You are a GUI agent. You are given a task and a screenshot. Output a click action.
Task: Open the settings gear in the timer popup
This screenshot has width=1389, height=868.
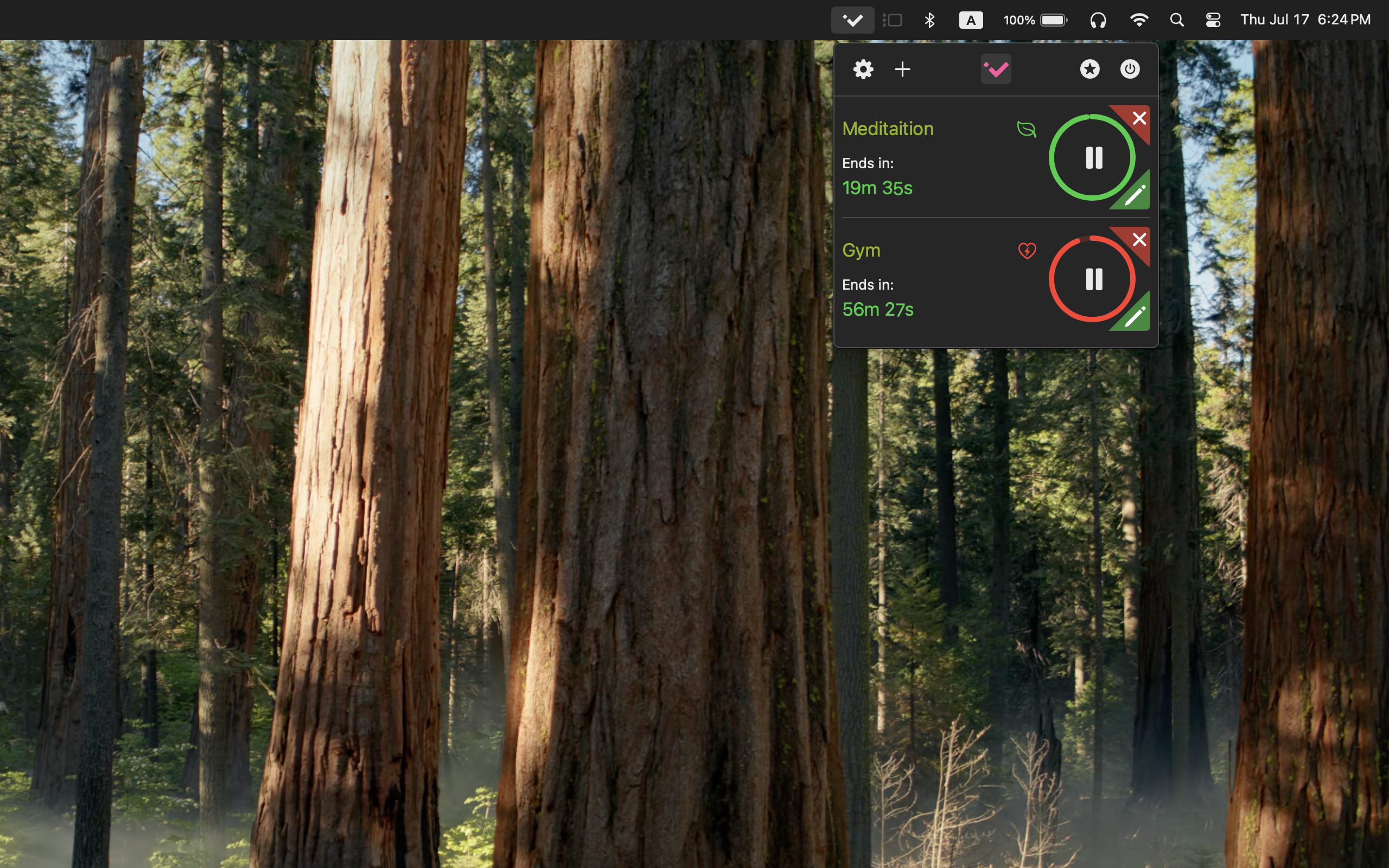tap(863, 69)
